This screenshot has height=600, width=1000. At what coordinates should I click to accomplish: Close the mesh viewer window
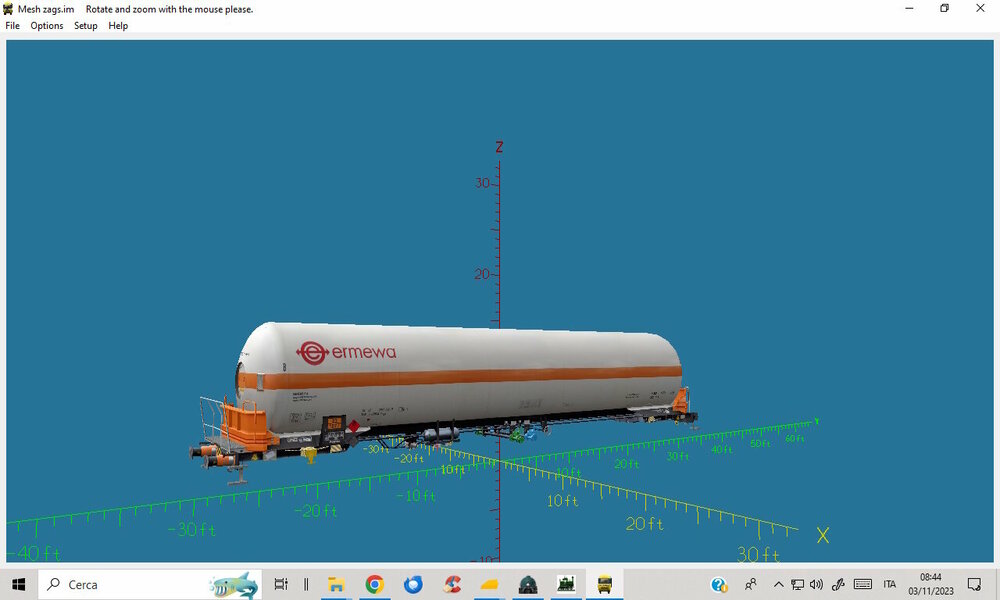click(x=980, y=8)
